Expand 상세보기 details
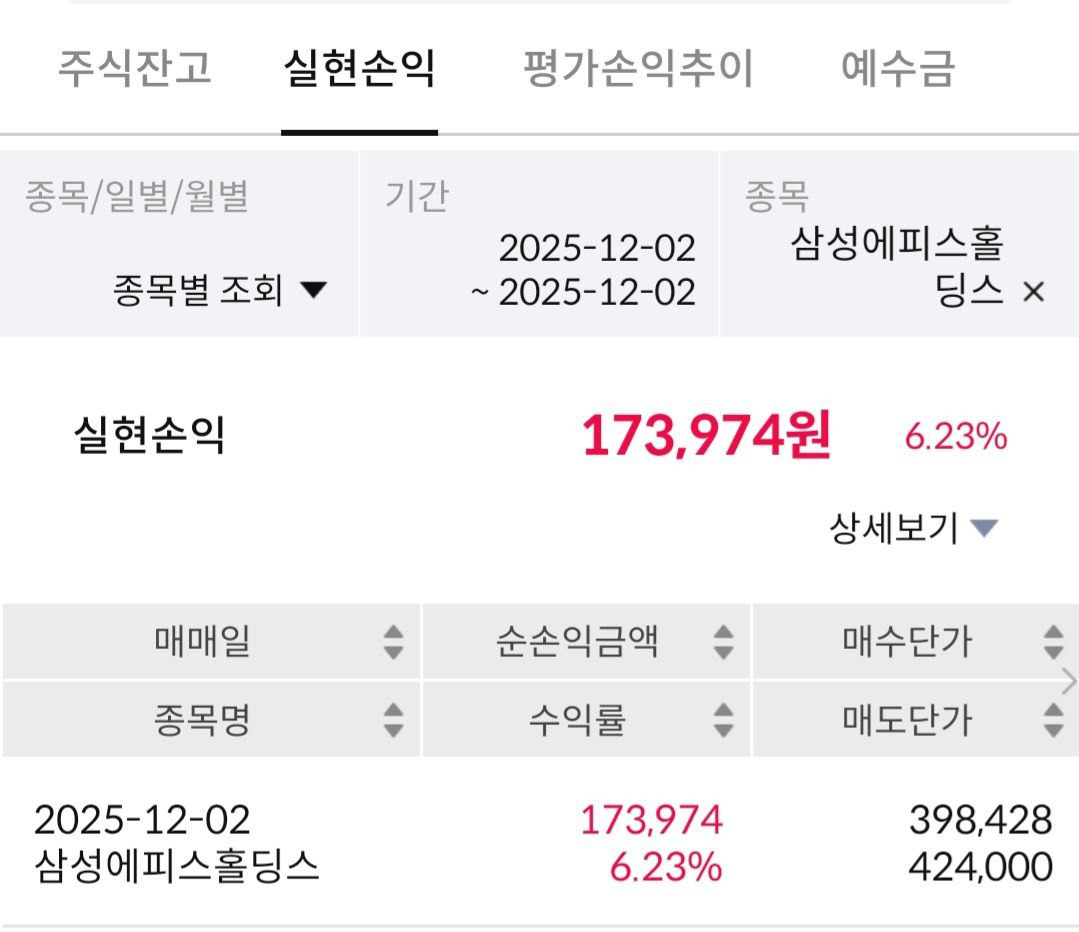Image resolution: width=1079 pixels, height=932 pixels. [913, 527]
